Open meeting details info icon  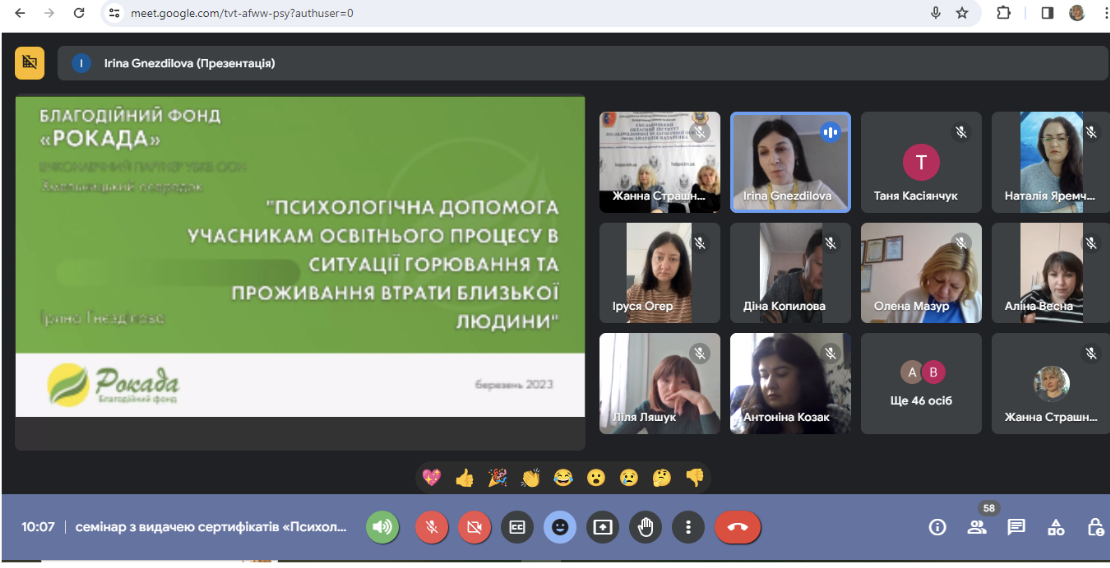(x=937, y=527)
